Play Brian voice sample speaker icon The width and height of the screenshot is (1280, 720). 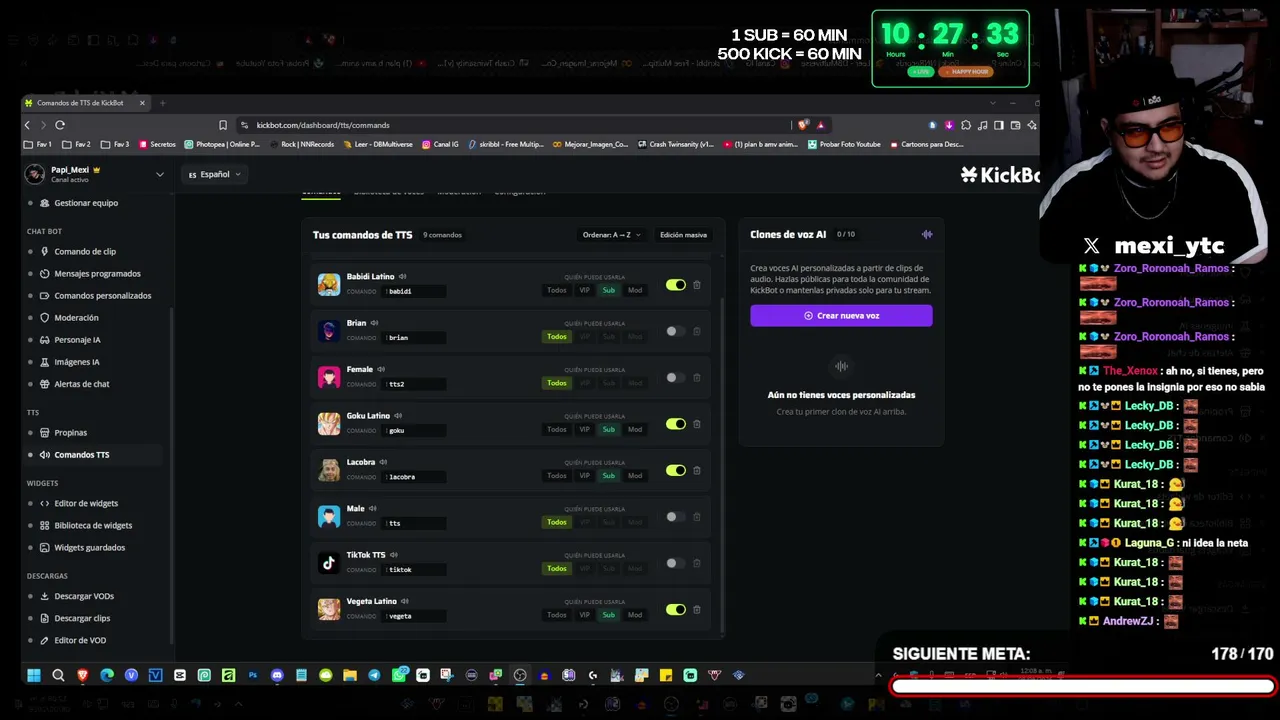pos(375,323)
